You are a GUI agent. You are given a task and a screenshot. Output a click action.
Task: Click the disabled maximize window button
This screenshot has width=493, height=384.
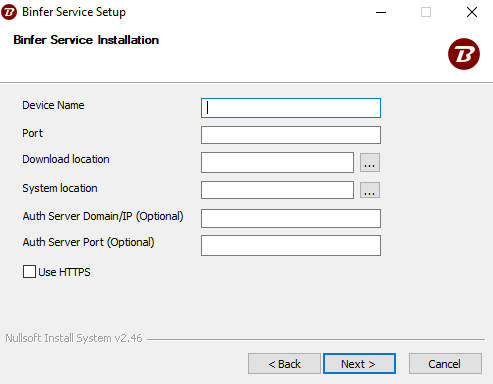[426, 12]
